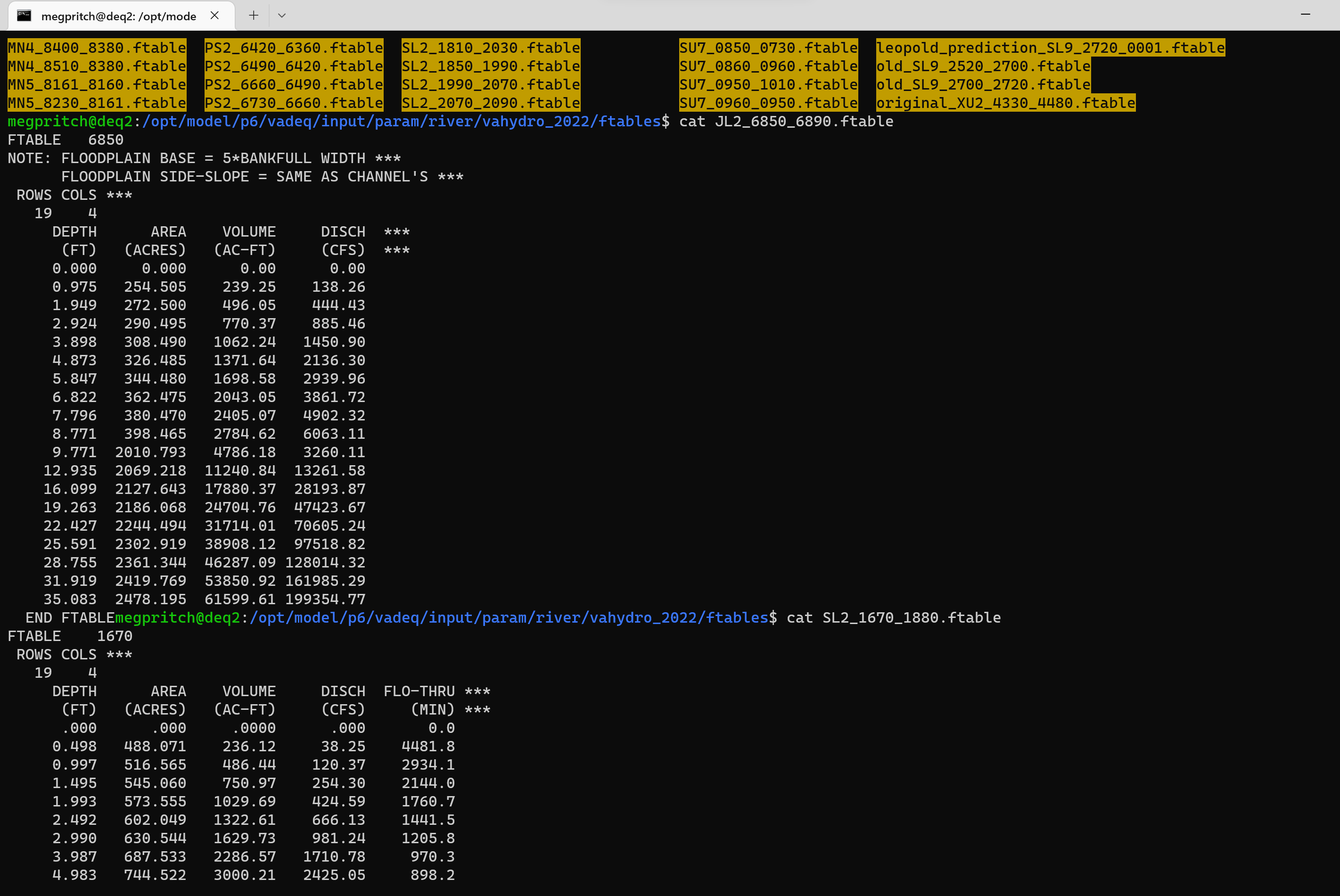This screenshot has width=1340, height=896.
Task: Select the SU7_0960_0950.ftable filename
Action: click(x=767, y=103)
